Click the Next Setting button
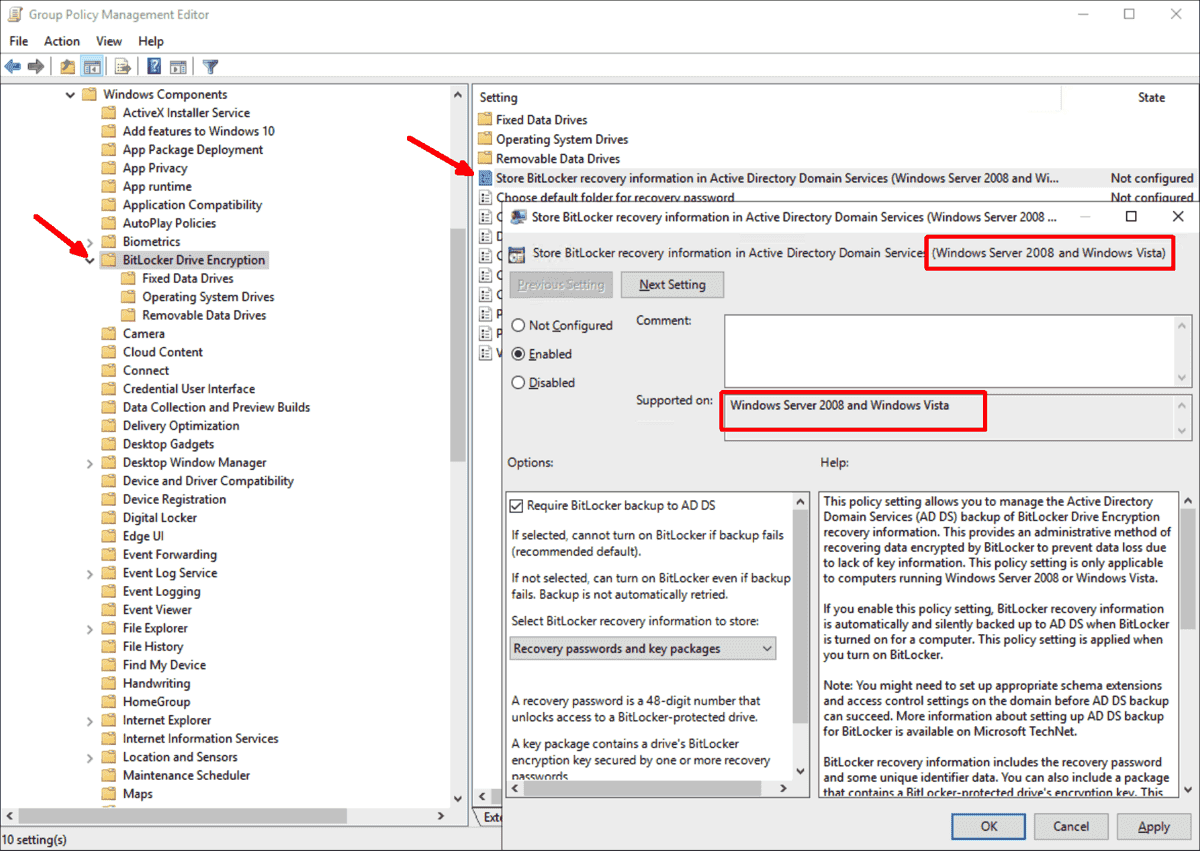The height and width of the screenshot is (851, 1200). [x=672, y=284]
